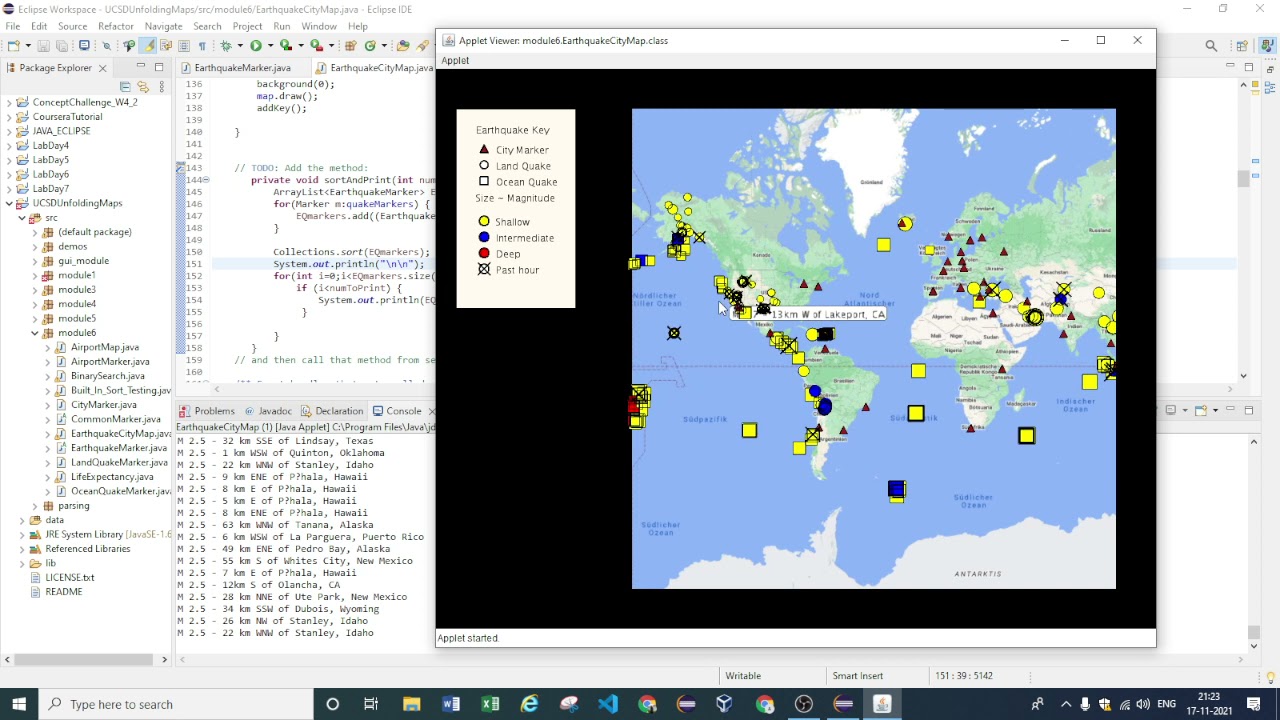Toggle Mark Occurrences highlighter icon
This screenshot has width=1280, height=720.
click(148, 45)
